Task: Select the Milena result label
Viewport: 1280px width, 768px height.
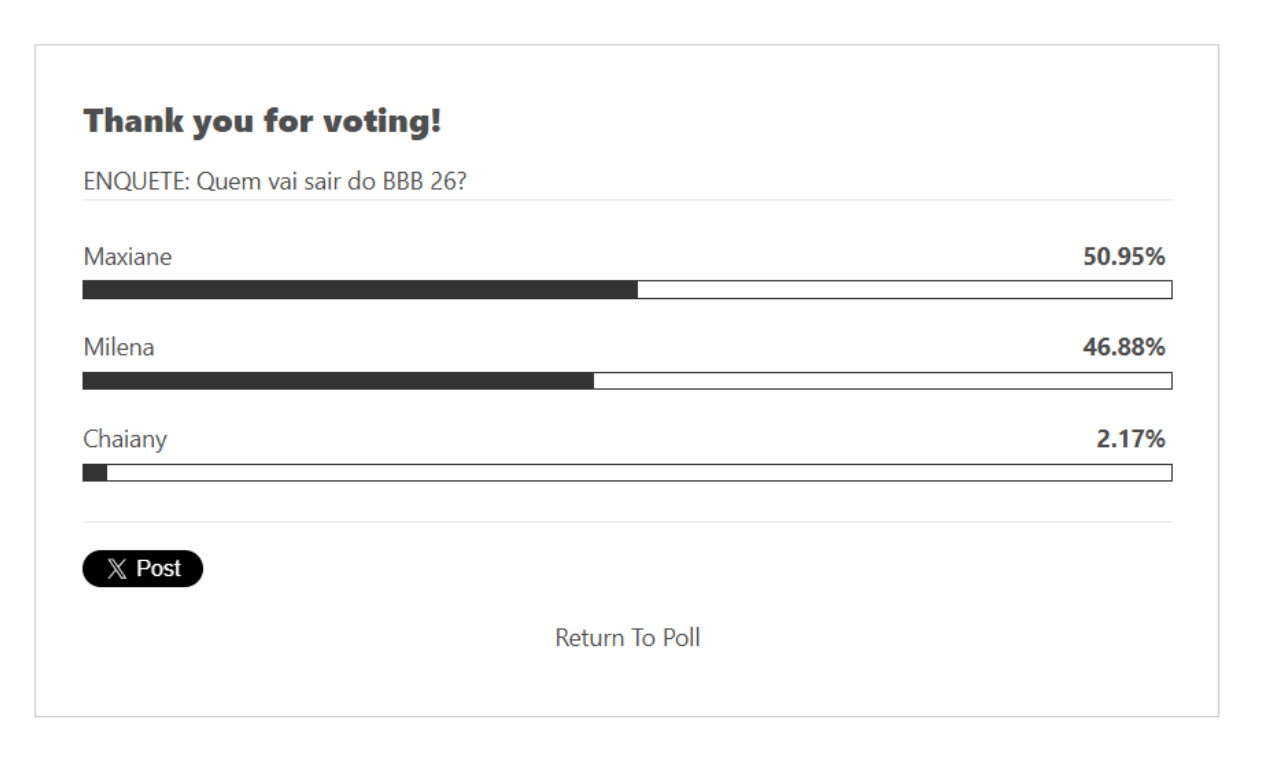Action: point(118,348)
